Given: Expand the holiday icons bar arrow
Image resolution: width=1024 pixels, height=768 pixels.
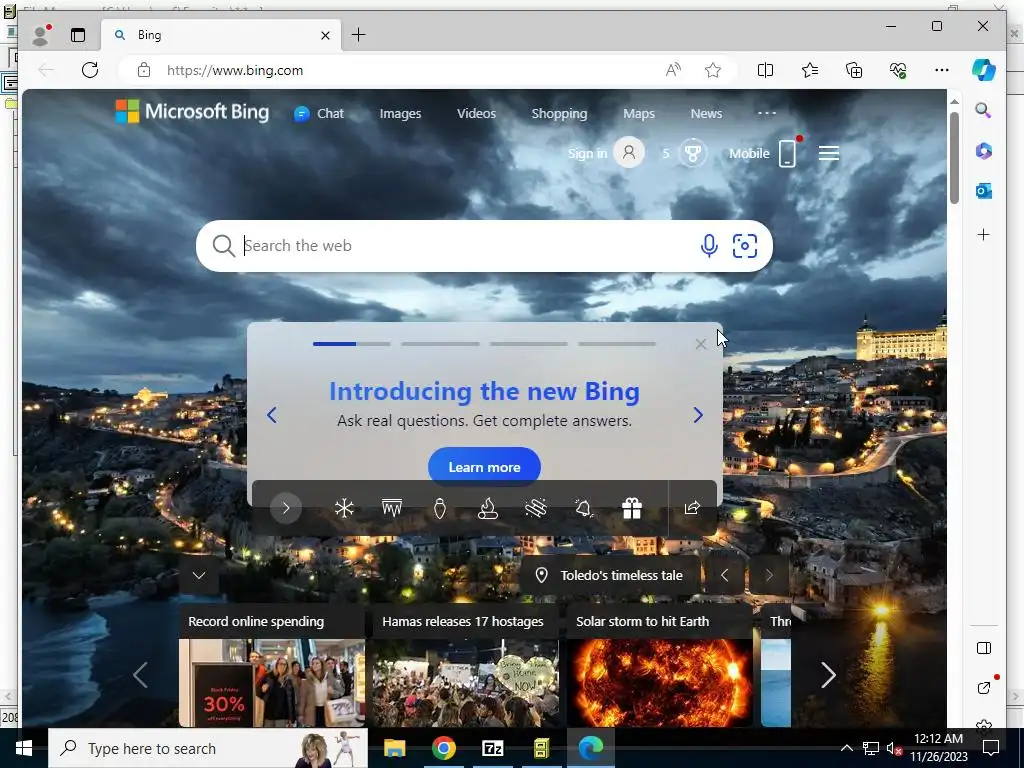Looking at the screenshot, I should point(285,508).
